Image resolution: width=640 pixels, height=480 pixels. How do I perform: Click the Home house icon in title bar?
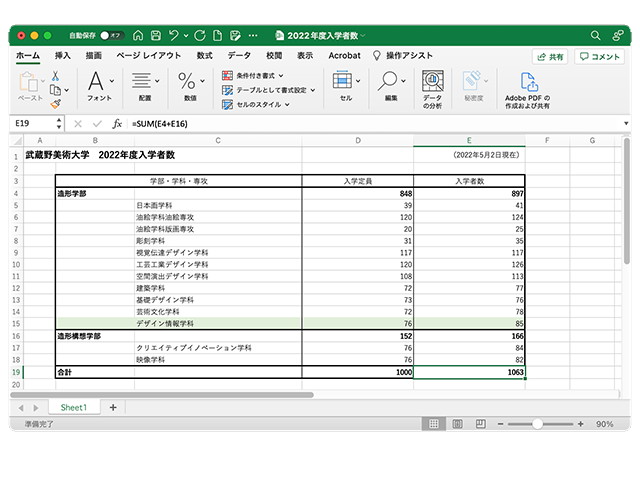[x=138, y=36]
